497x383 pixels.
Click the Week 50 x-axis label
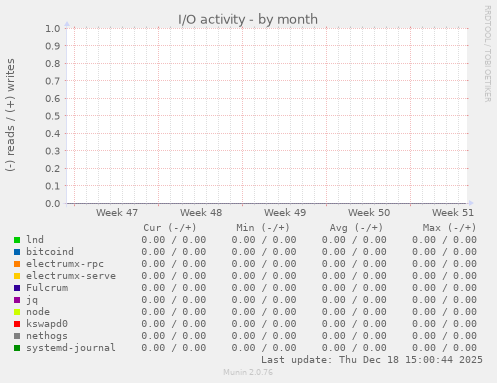(369, 213)
